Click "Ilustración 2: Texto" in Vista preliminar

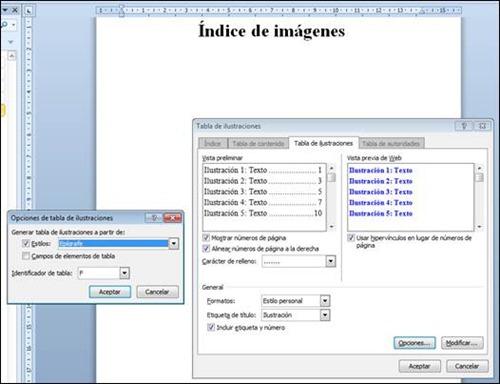click(235, 181)
